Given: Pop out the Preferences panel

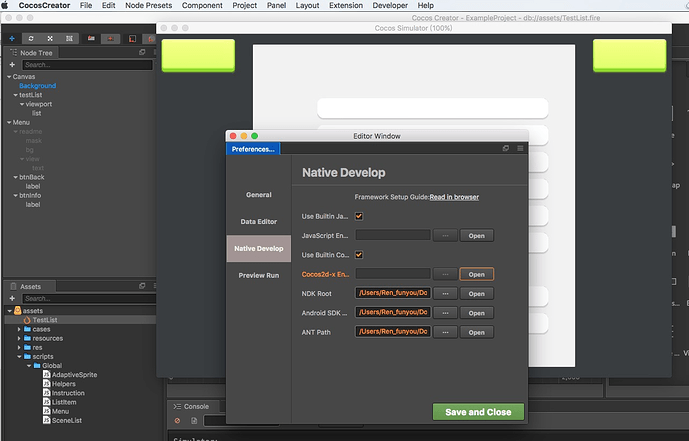Looking at the screenshot, I should click(506, 148).
